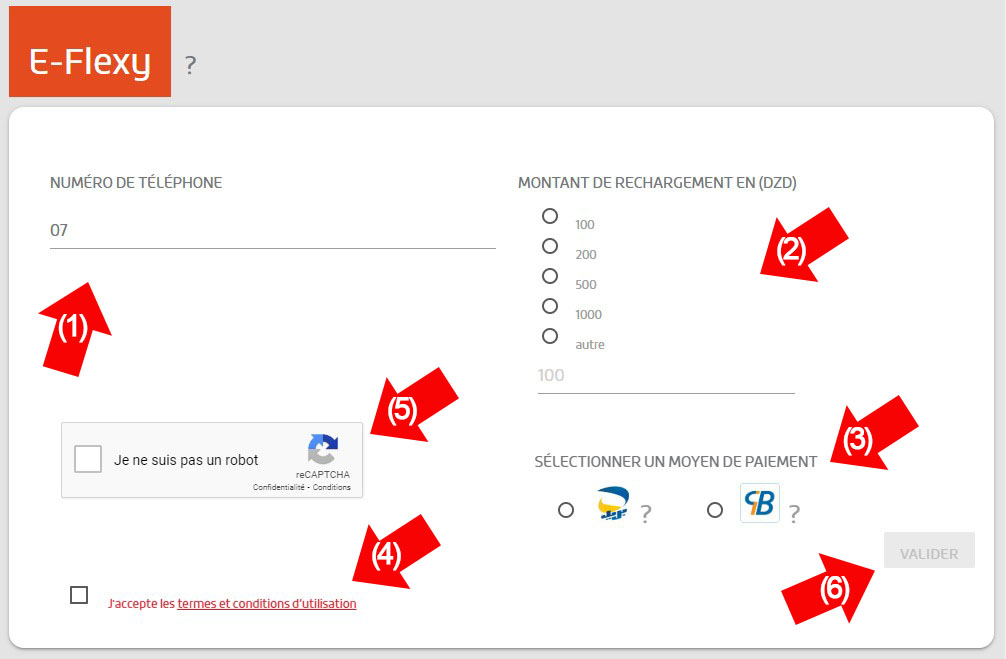Click the phone number input field
The width and height of the screenshot is (1006, 659).
(x=270, y=229)
